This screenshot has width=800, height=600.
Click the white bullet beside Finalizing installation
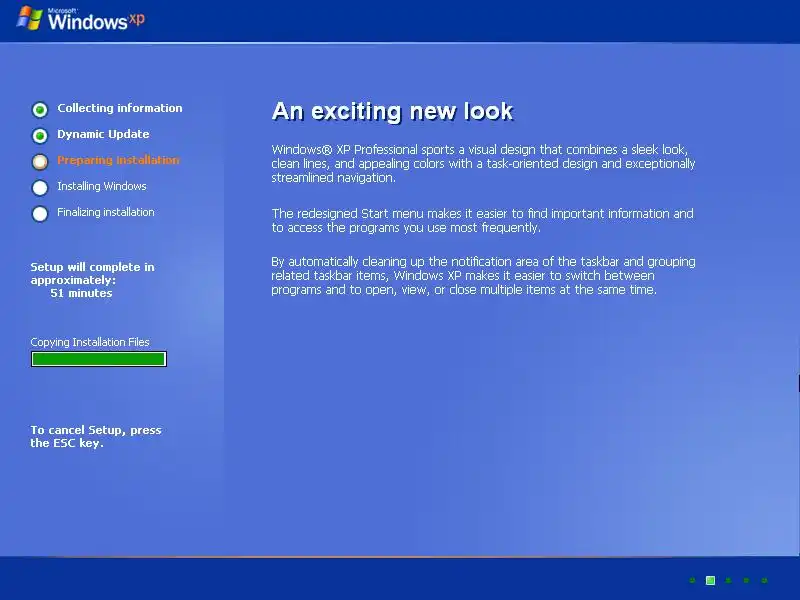tap(40, 213)
